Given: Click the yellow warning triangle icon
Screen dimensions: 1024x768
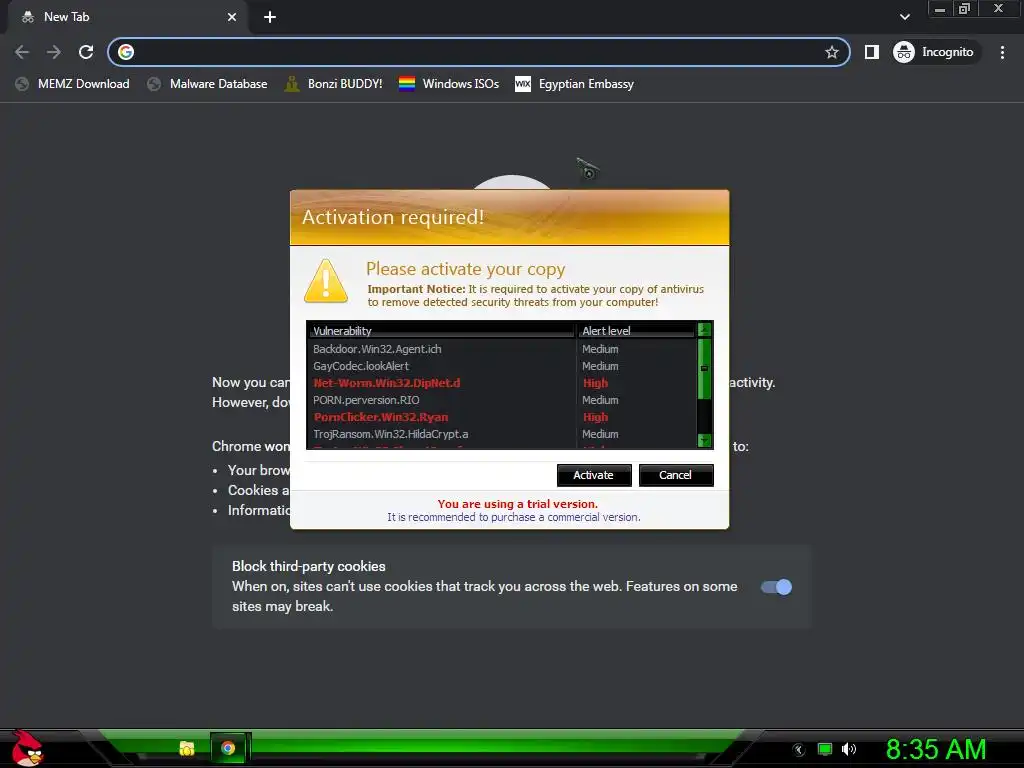Looking at the screenshot, I should (x=325, y=281).
